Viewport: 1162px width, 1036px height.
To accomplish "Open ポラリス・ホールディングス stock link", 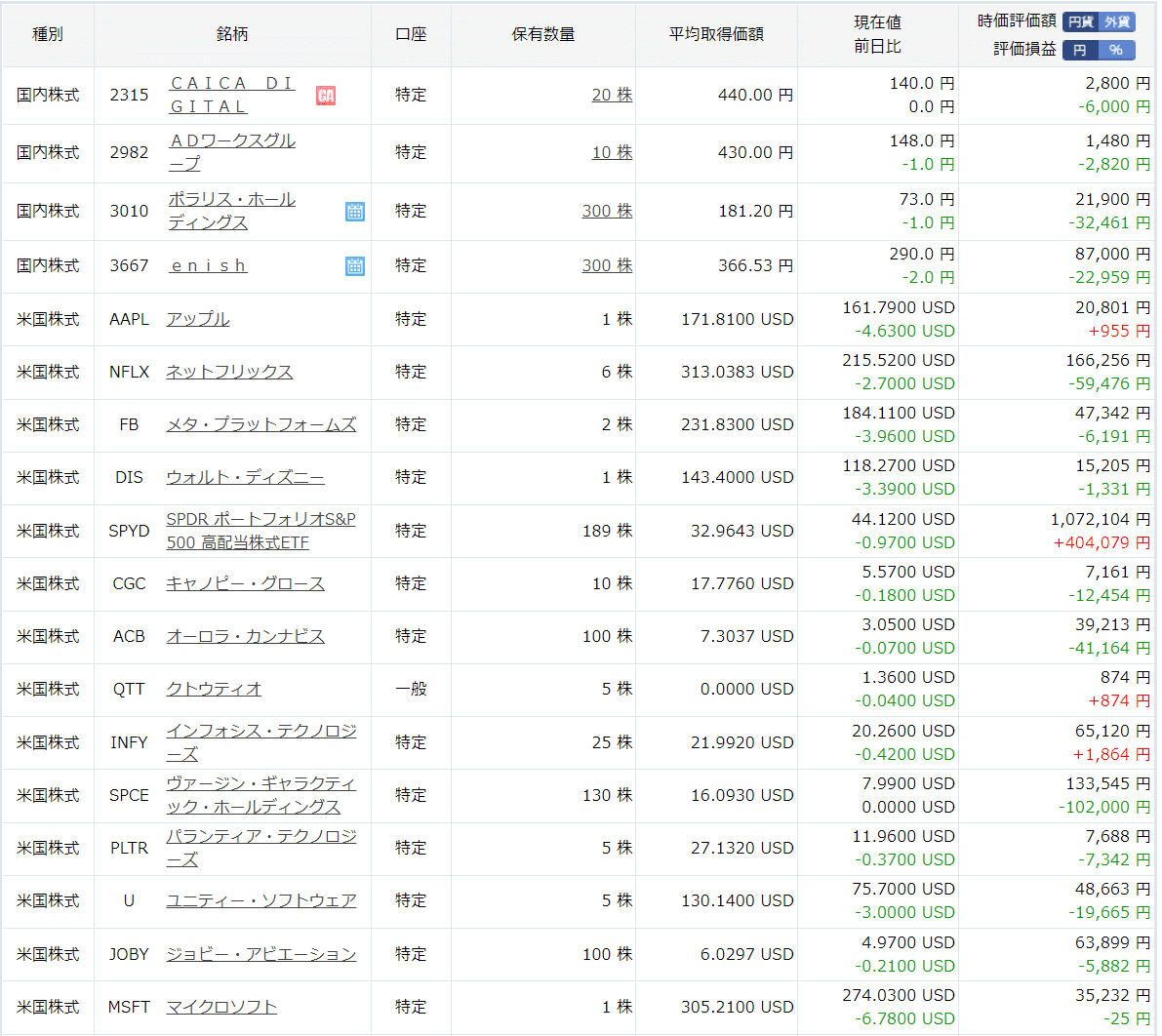I will coord(232,212).
